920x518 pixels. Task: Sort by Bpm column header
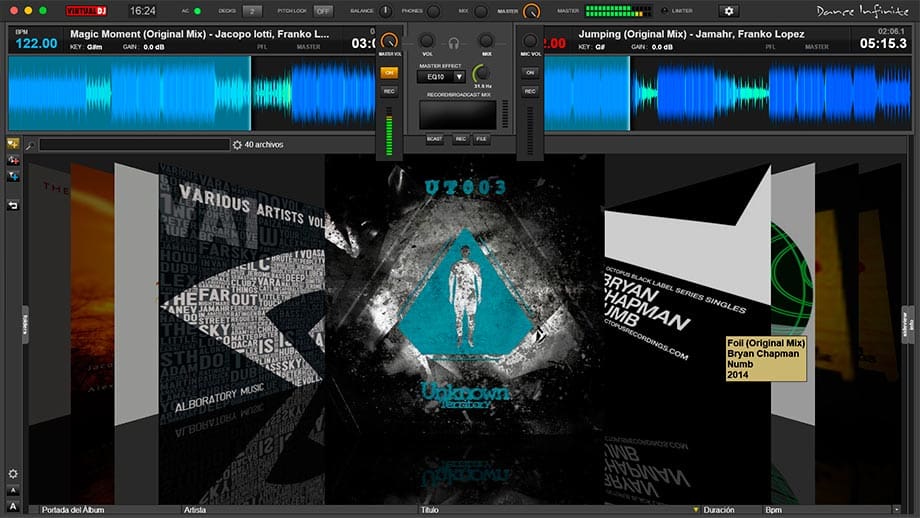tap(773, 510)
